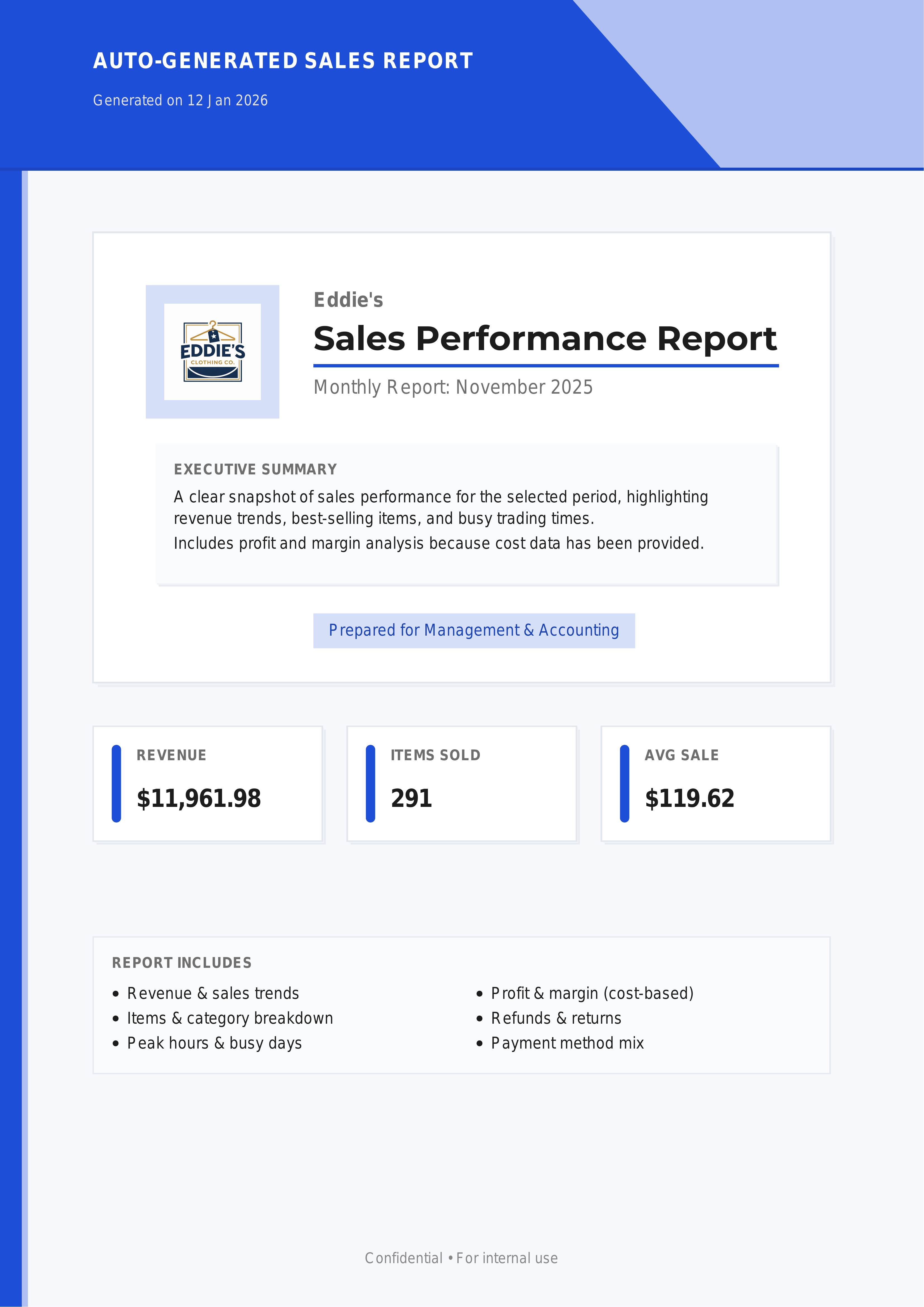Click the Items Sold card's blue bar
924x1307 pixels.
coord(370,783)
